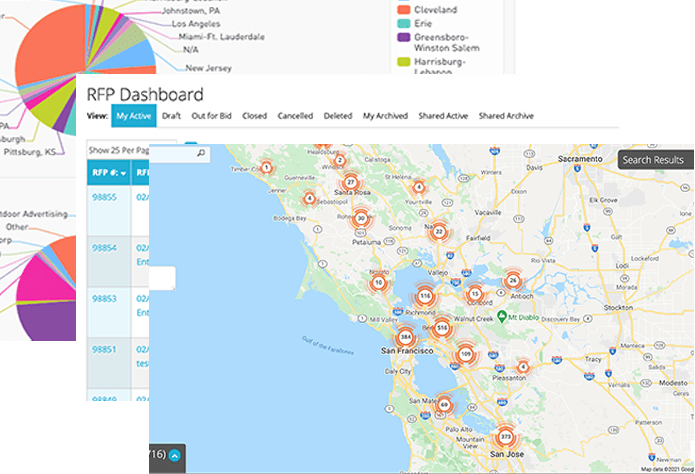Select the Closed view tab
Image resolution: width=695 pixels, height=474 pixels.
pyautogui.click(x=254, y=116)
